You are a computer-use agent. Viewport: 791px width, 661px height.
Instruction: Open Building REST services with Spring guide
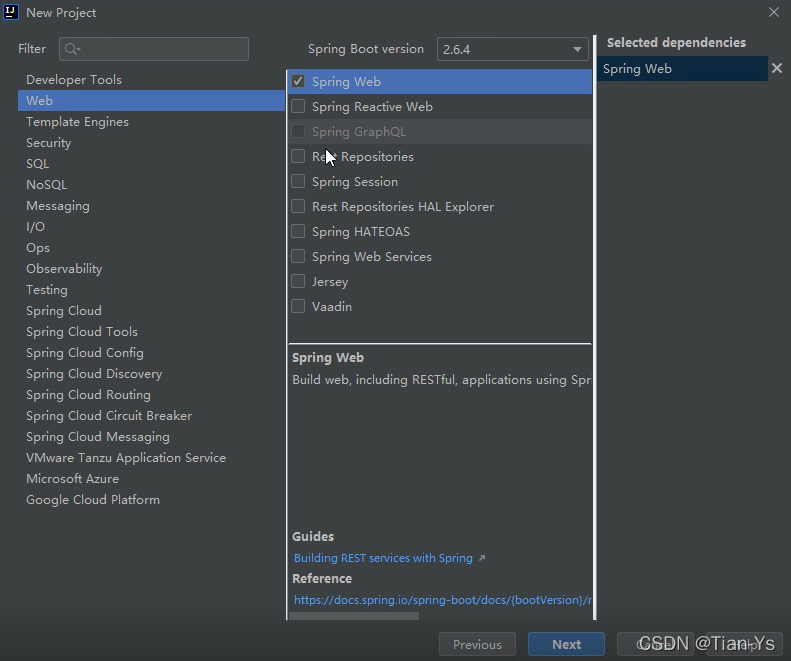pyautogui.click(x=383, y=558)
